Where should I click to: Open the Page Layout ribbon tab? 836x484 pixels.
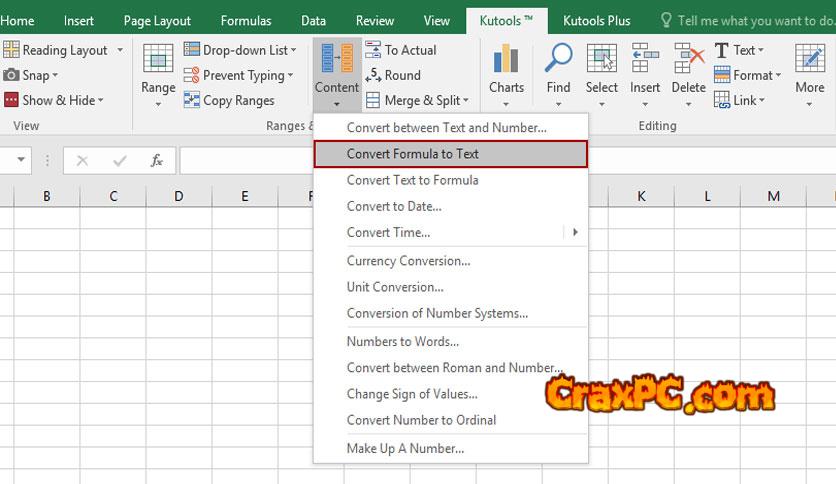pos(157,20)
